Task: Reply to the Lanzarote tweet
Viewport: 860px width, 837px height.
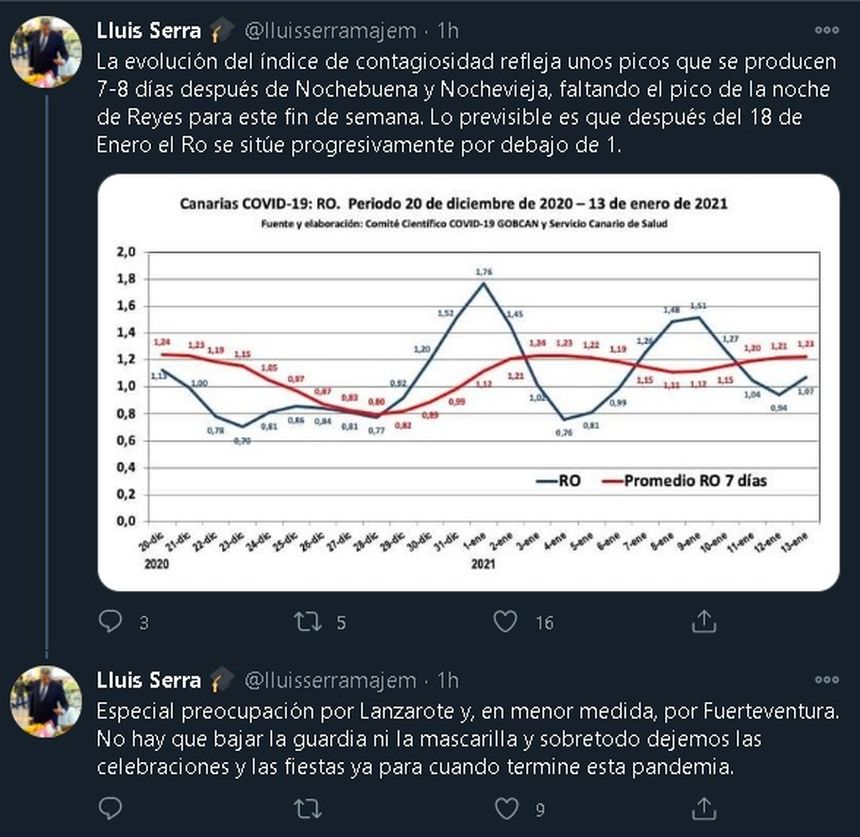Action: coord(111,807)
